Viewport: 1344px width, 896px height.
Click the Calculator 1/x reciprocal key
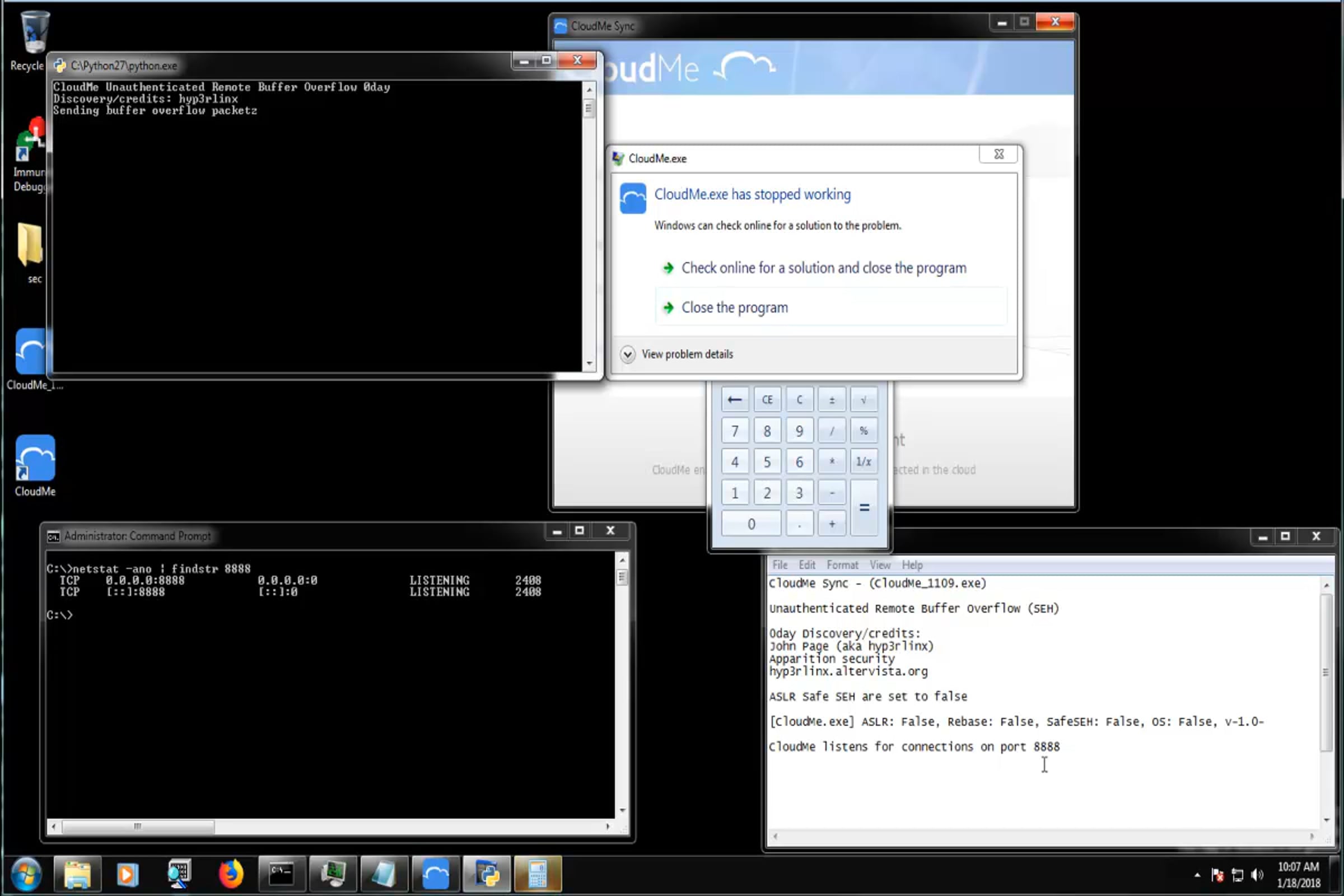coord(864,461)
